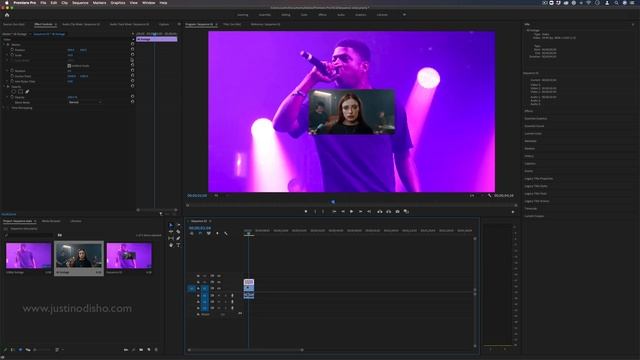Open timeline display settings wrench
This screenshot has width=640, height=360.
pos(226,233)
